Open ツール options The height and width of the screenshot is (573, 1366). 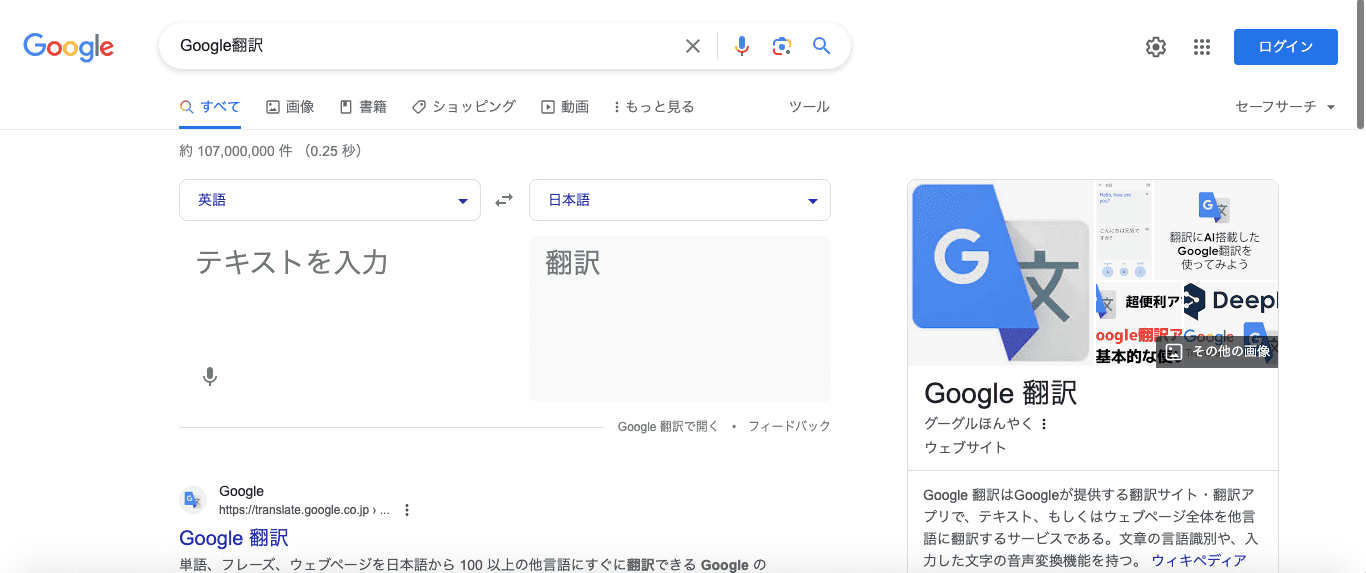pos(809,107)
